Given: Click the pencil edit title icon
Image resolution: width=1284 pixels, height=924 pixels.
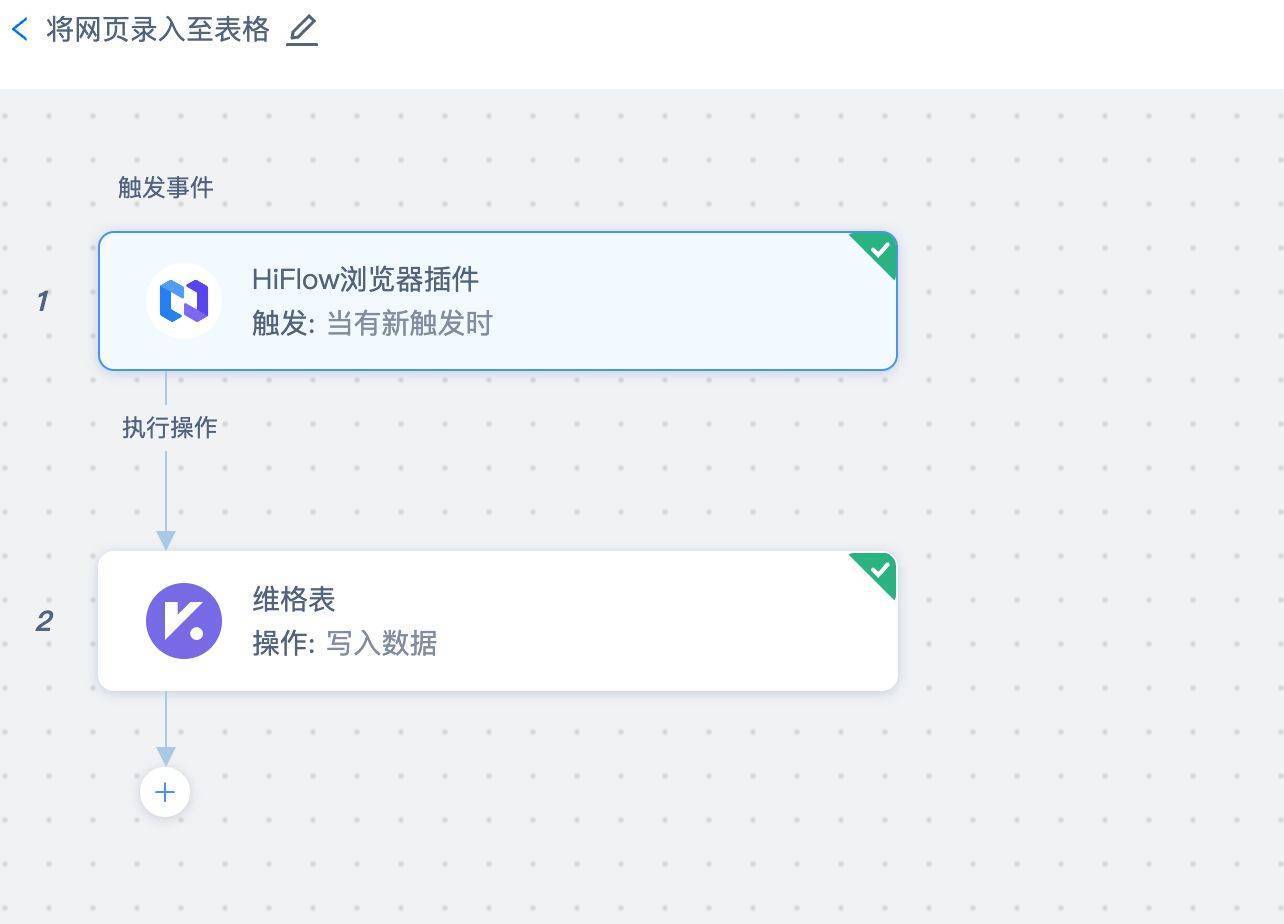Looking at the screenshot, I should click(x=302, y=30).
